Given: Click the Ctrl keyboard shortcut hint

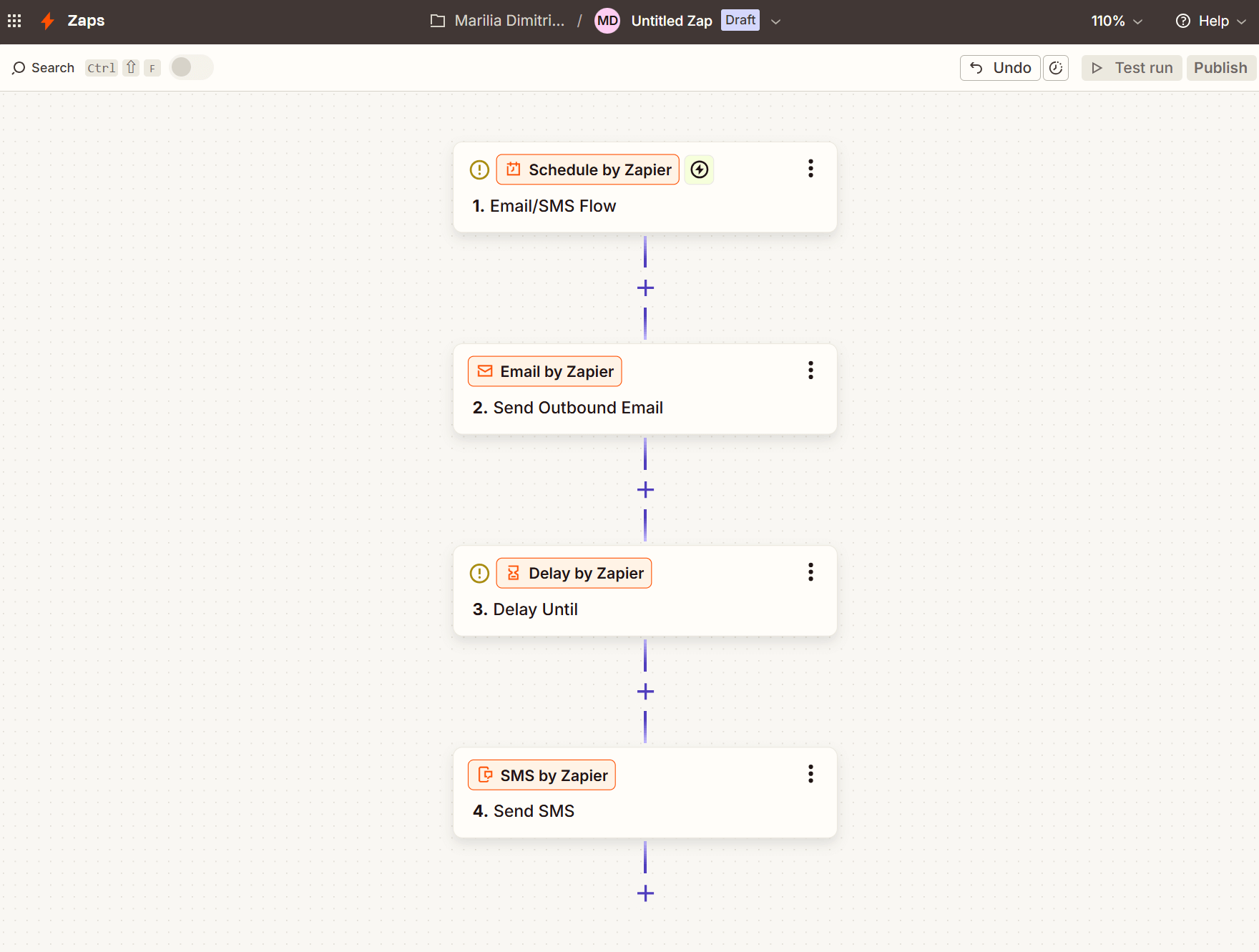Looking at the screenshot, I should coord(102,68).
